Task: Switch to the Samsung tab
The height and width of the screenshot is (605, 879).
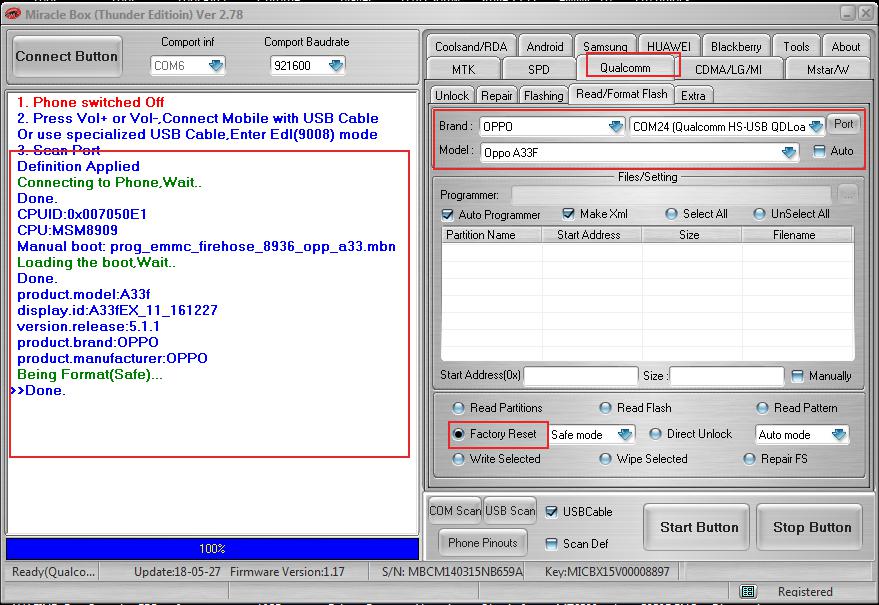Action: [x=605, y=47]
